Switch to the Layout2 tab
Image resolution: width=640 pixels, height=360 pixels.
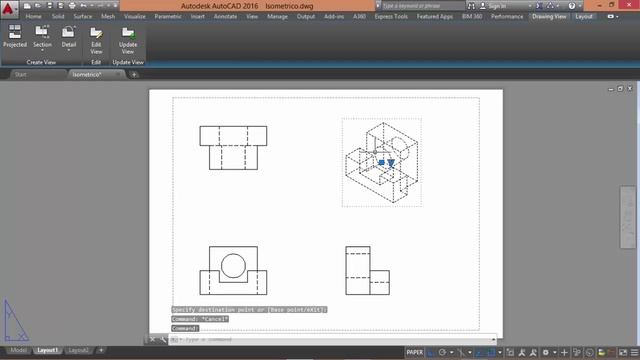point(78,350)
